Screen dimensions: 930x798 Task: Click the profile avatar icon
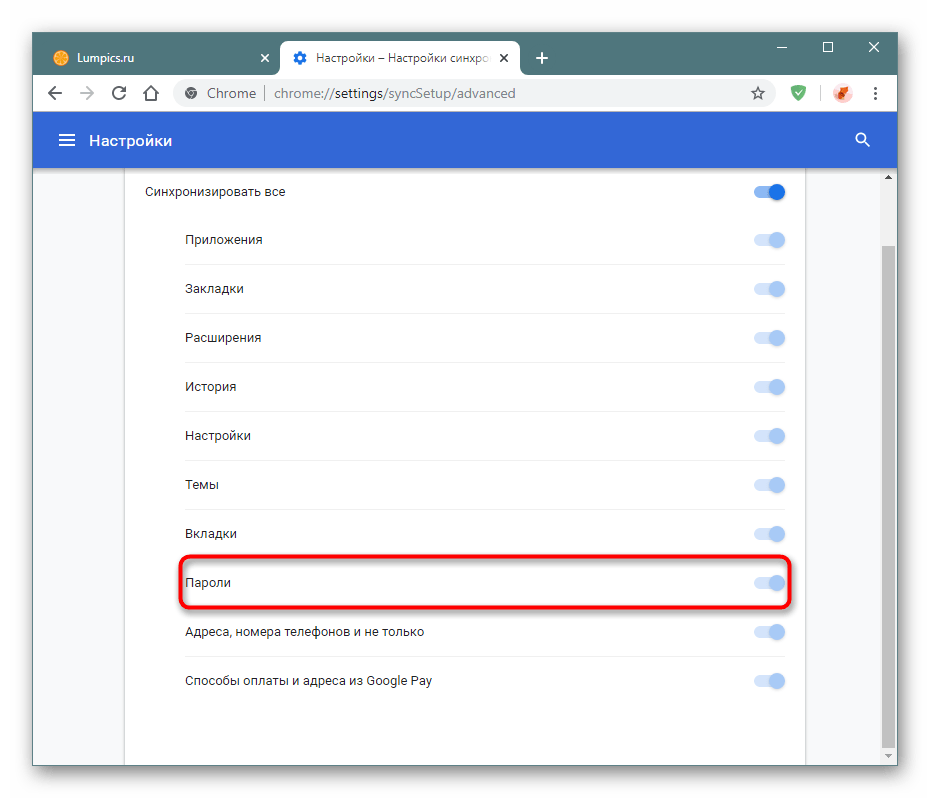[842, 93]
